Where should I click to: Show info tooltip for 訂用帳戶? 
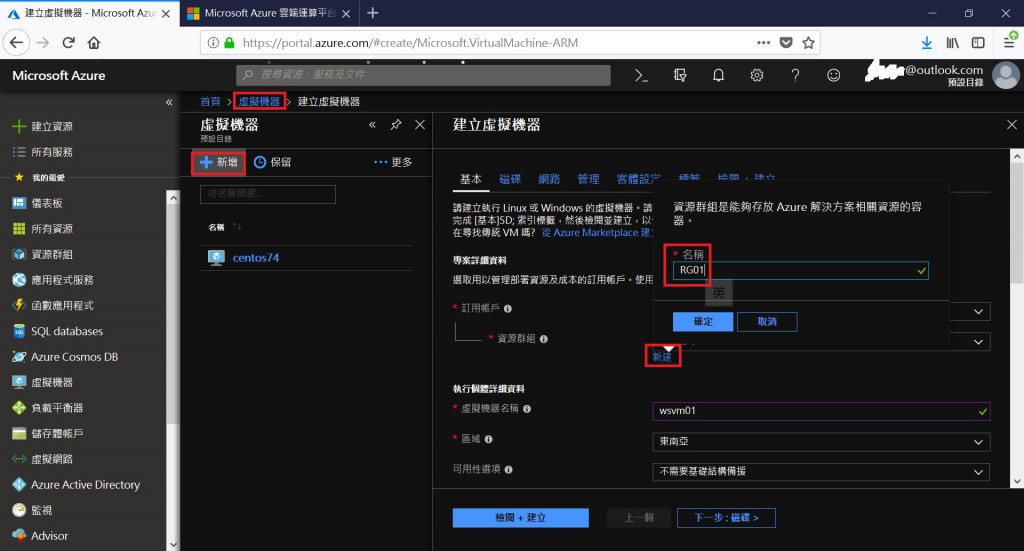(508, 309)
